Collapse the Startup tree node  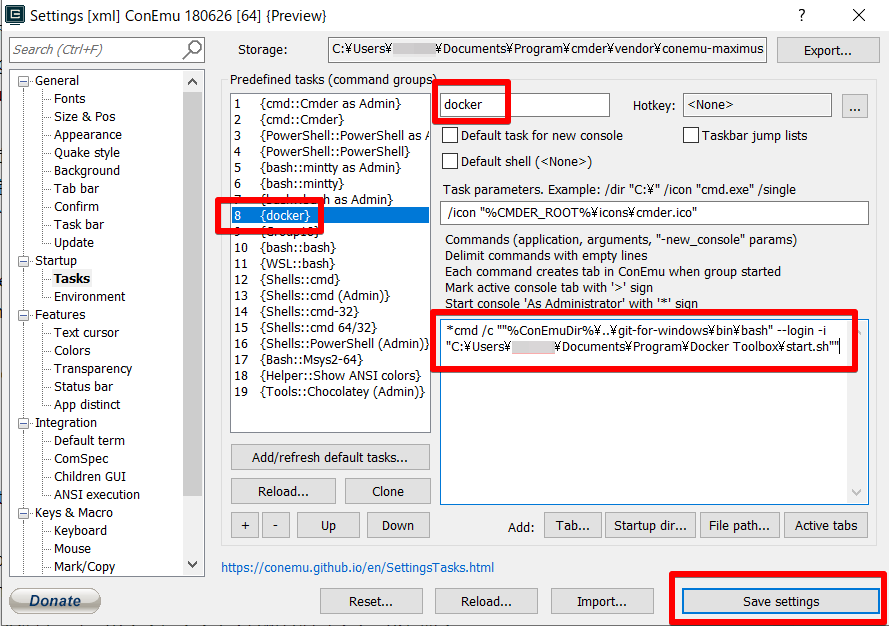pos(23,261)
